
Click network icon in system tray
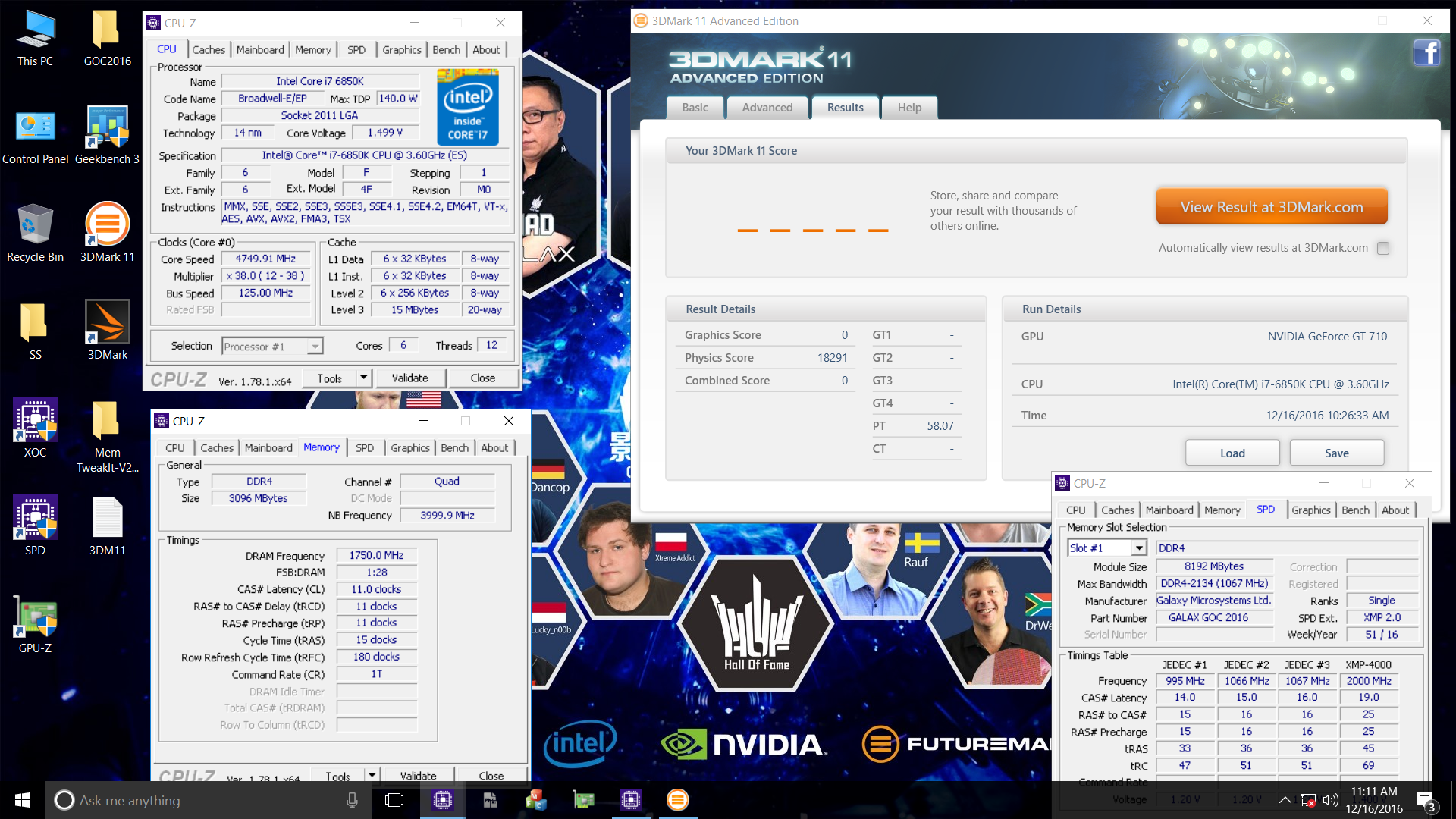coord(1307,800)
